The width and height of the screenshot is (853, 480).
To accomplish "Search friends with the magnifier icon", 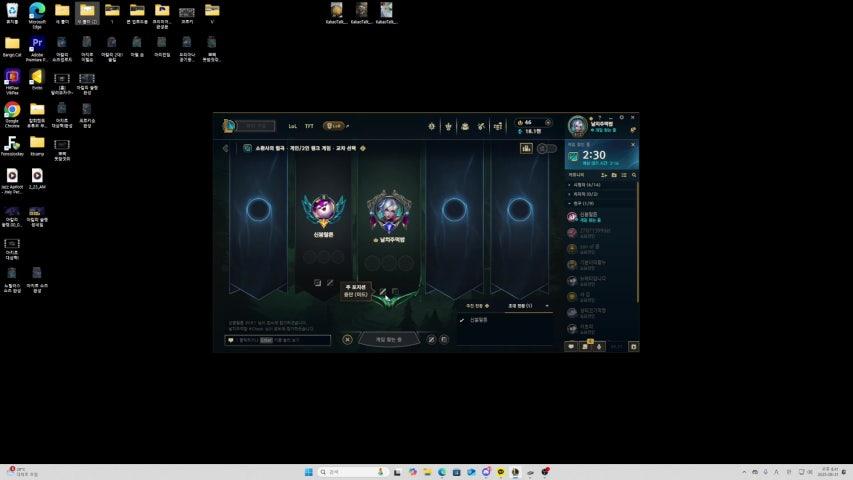I will point(634,175).
